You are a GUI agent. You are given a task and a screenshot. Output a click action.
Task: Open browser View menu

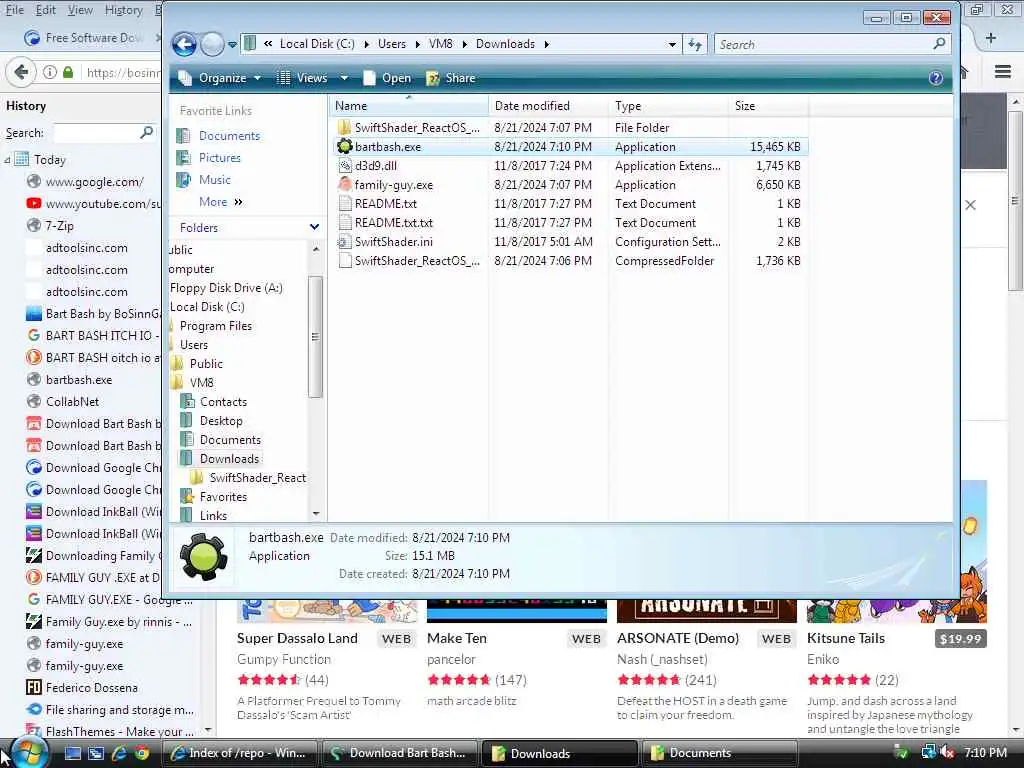80,10
